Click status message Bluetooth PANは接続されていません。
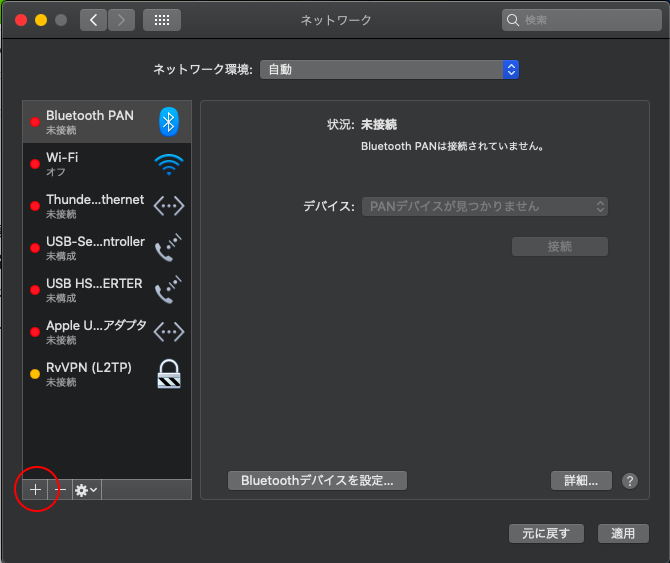The height and width of the screenshot is (563, 670). 453,146
